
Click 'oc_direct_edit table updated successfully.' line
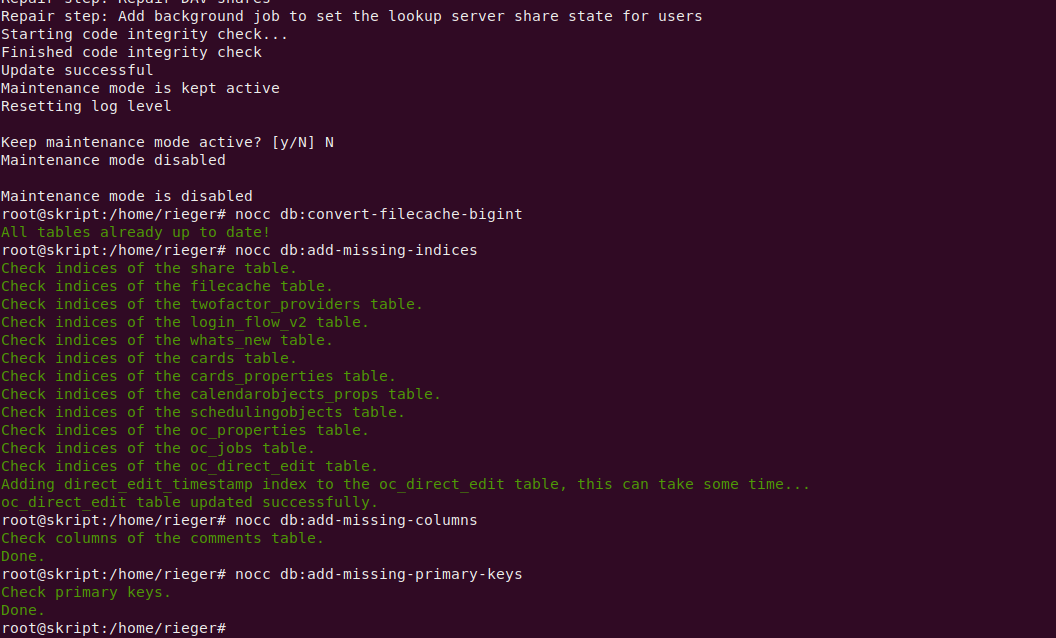pos(190,503)
